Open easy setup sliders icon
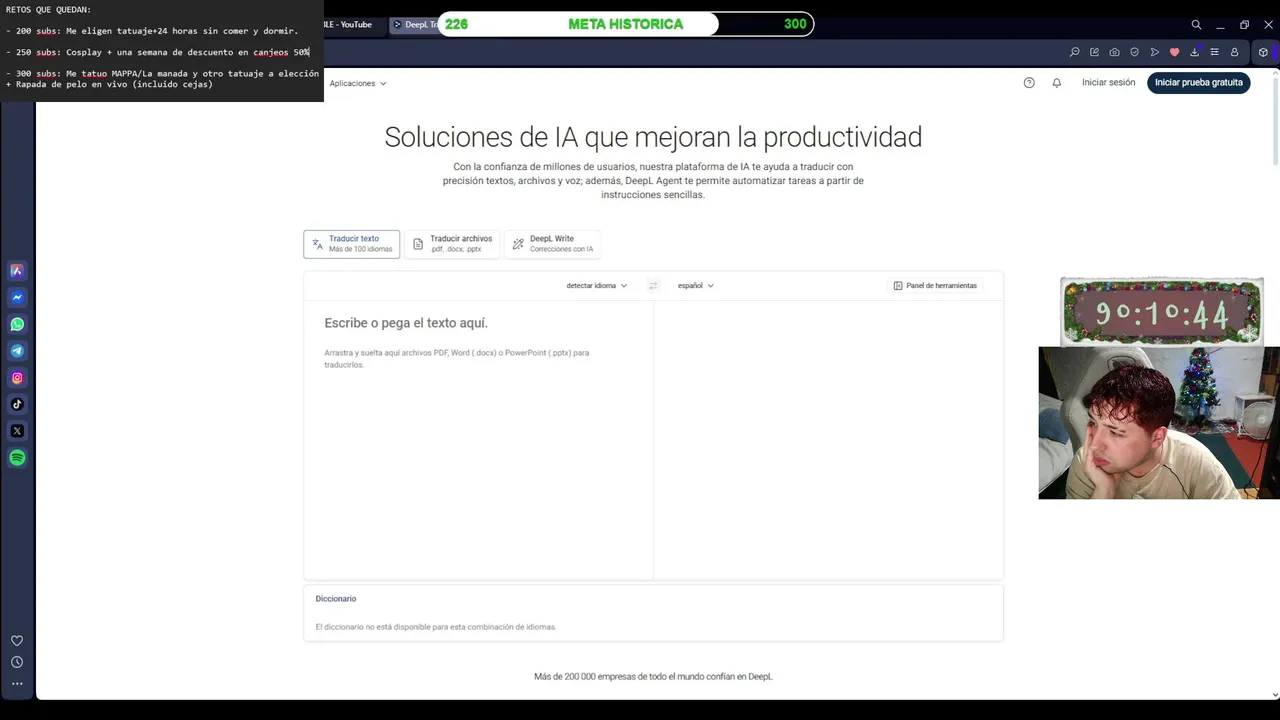This screenshot has height=720, width=1280. (1214, 52)
